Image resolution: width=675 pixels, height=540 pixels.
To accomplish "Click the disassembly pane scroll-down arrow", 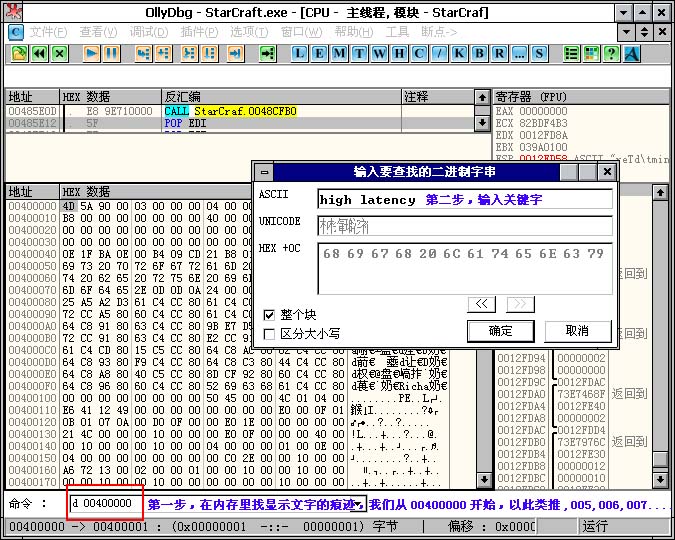I will [482, 123].
